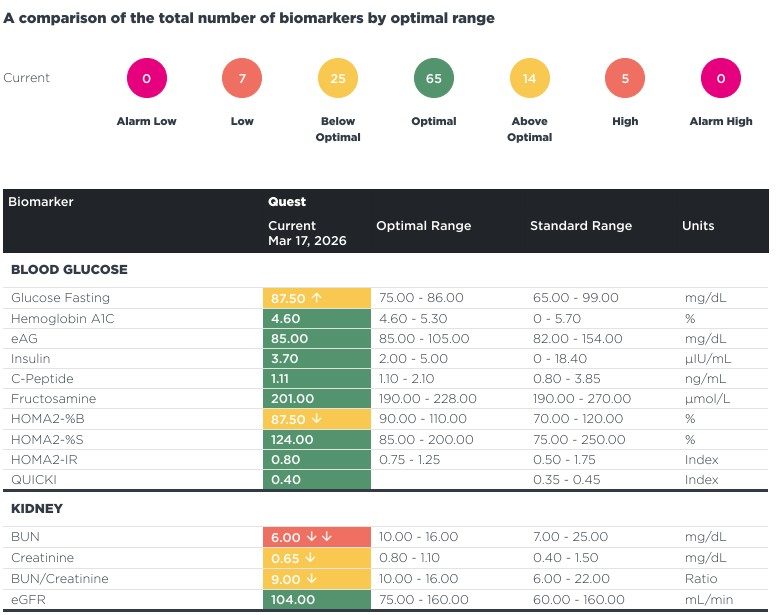
Task: Click the report title about biomarkers comparison
Action: (249, 18)
